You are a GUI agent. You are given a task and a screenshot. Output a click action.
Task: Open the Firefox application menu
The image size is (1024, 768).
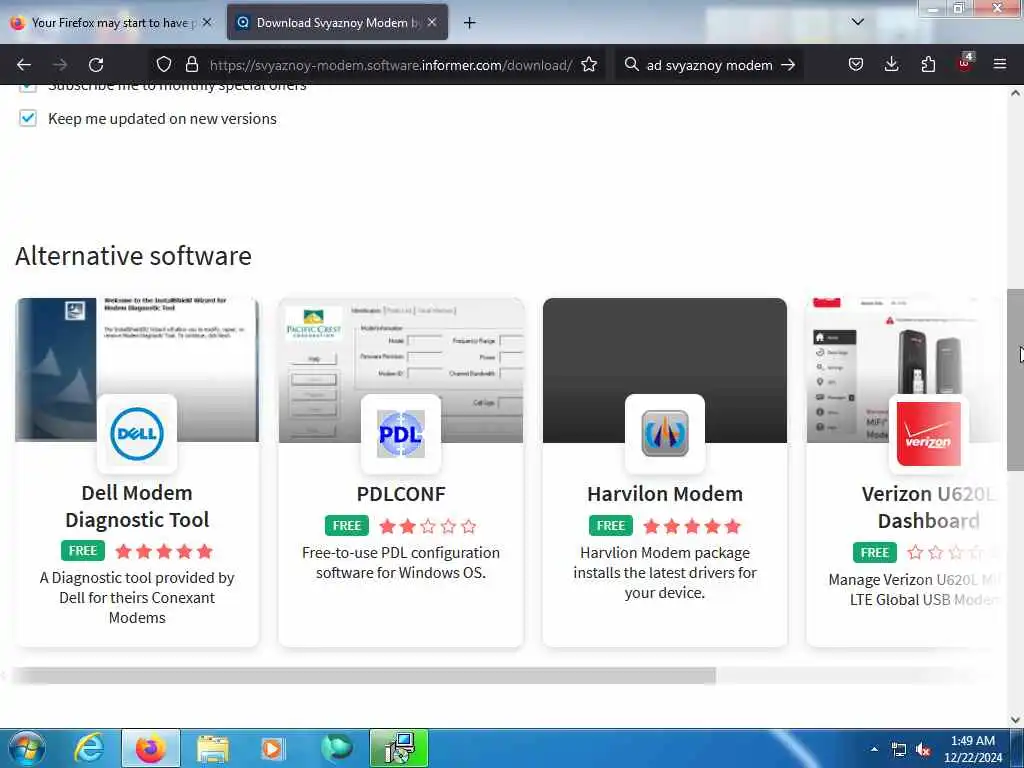1000,65
